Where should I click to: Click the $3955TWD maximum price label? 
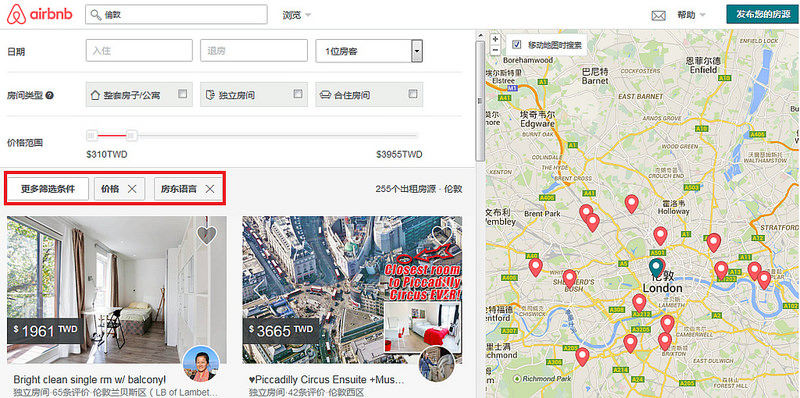tap(399, 155)
